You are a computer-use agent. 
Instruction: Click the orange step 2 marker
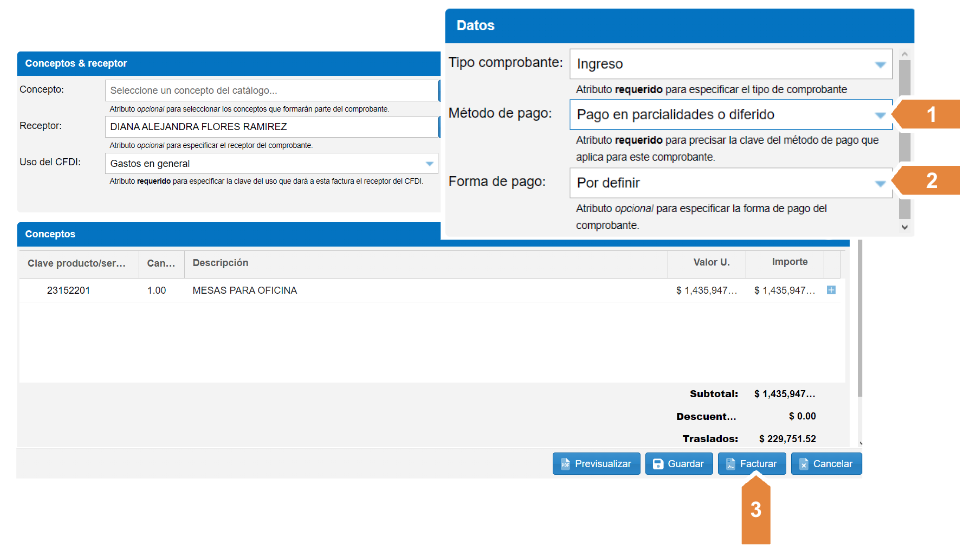(930, 181)
